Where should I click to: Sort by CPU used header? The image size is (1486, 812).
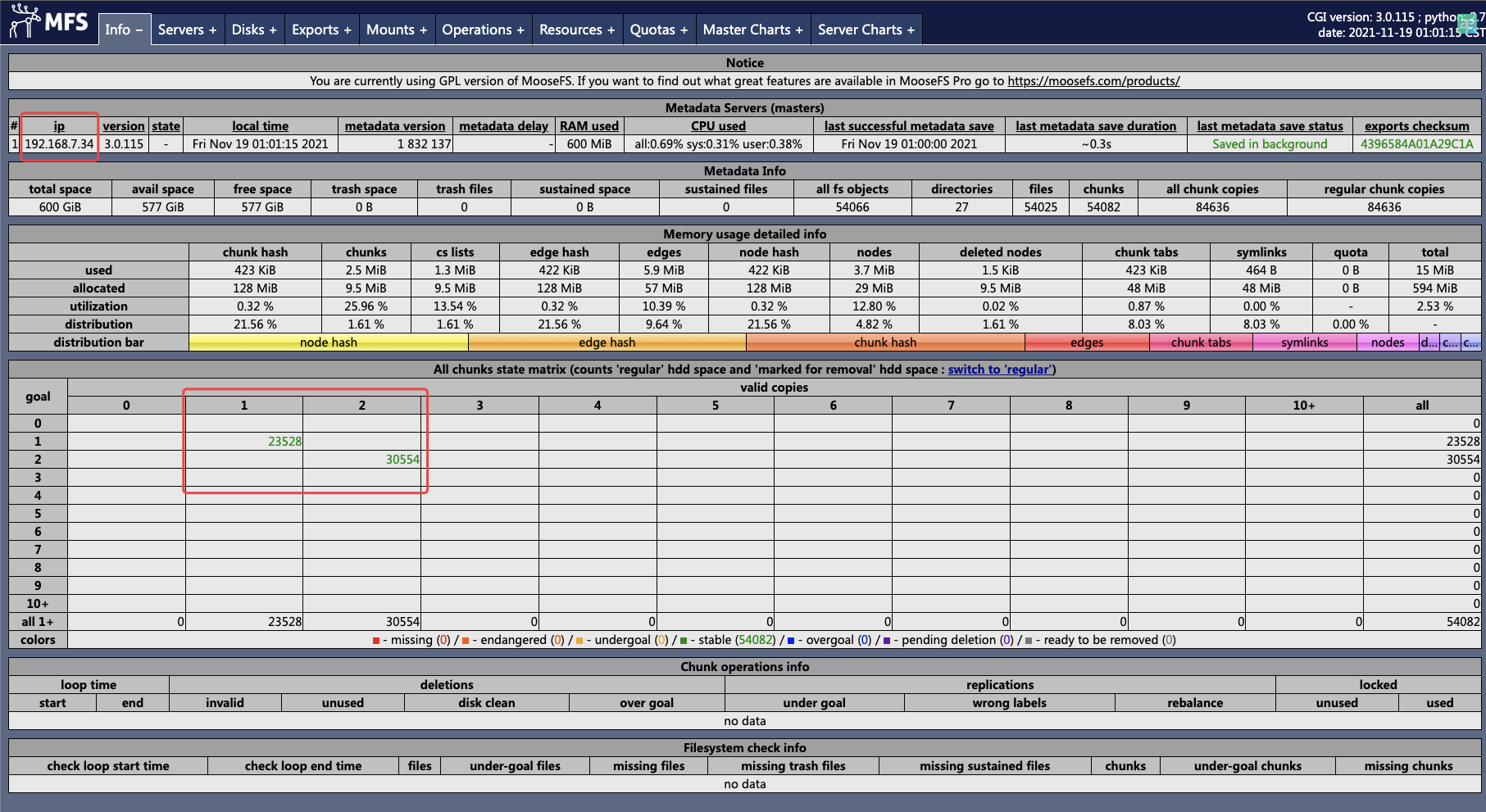click(x=719, y=126)
